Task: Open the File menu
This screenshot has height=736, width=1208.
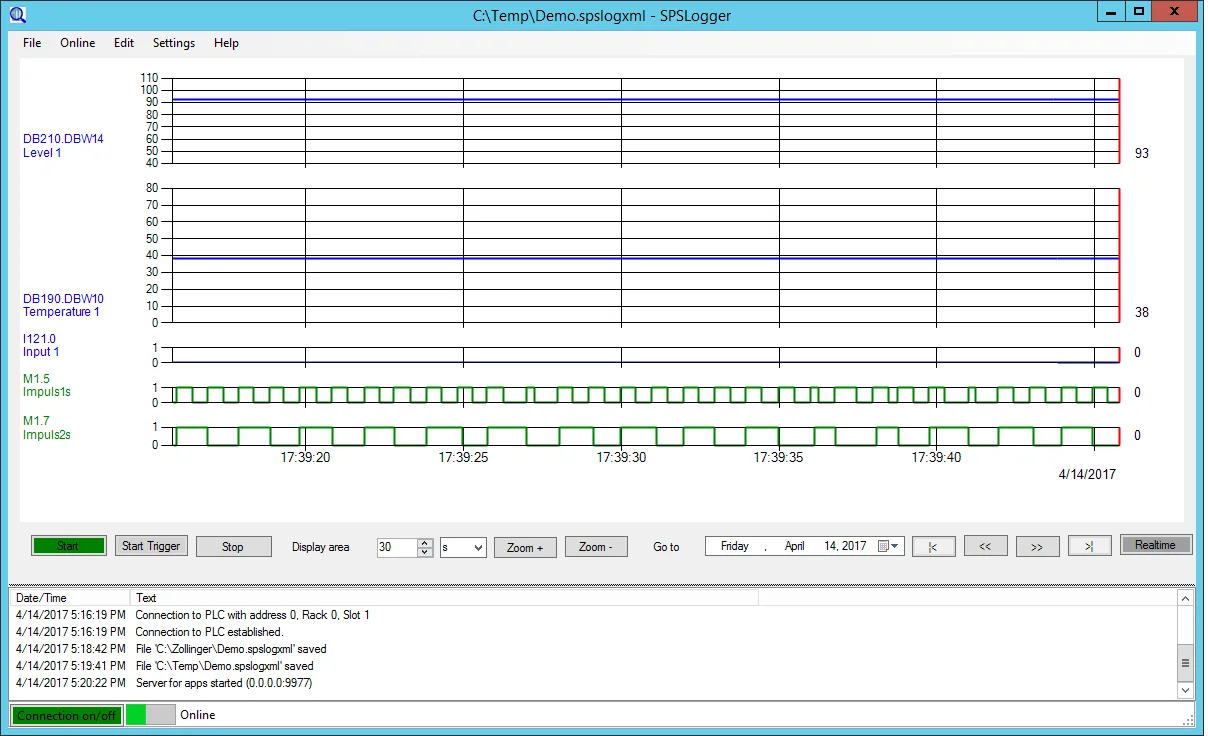Action: 32,43
